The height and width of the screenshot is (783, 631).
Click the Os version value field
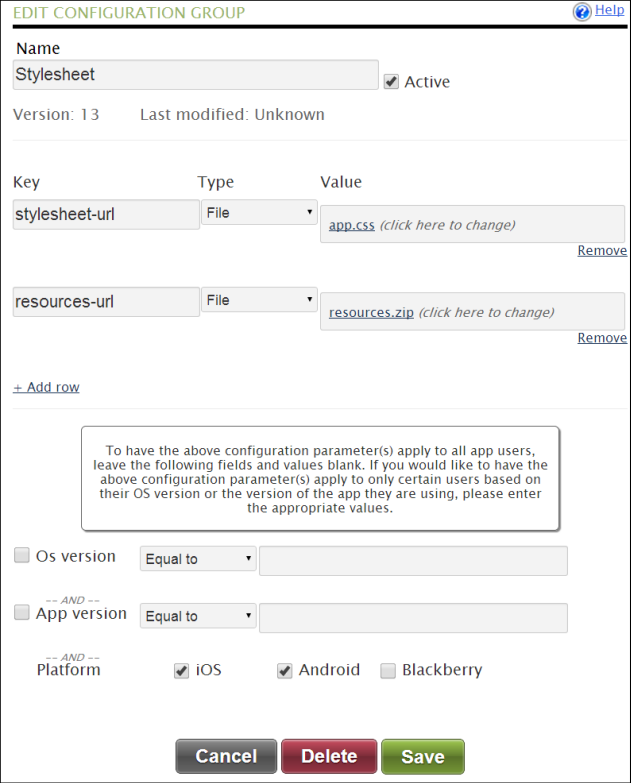tap(413, 561)
